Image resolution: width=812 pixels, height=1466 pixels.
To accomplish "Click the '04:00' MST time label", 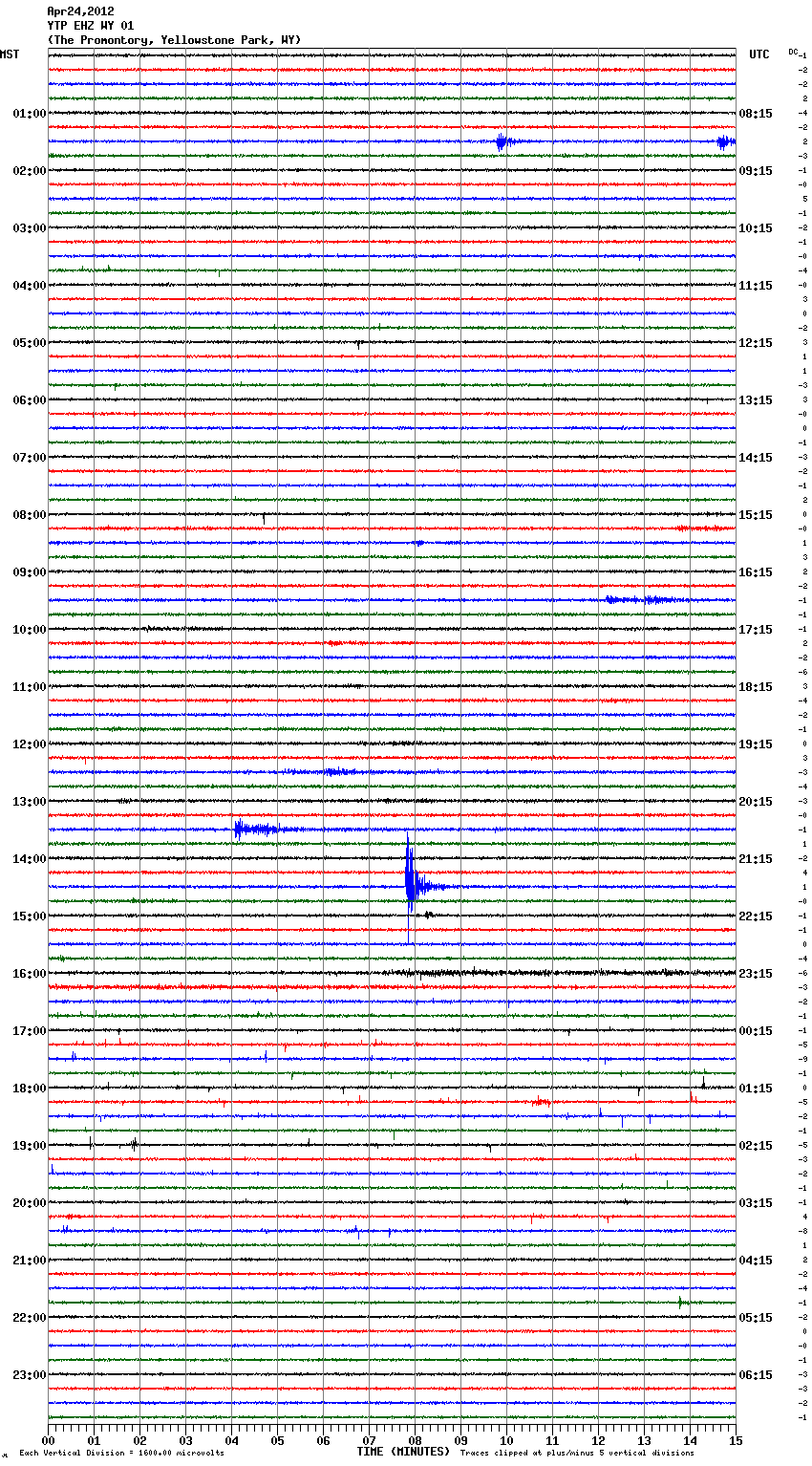I will [x=29, y=286].
